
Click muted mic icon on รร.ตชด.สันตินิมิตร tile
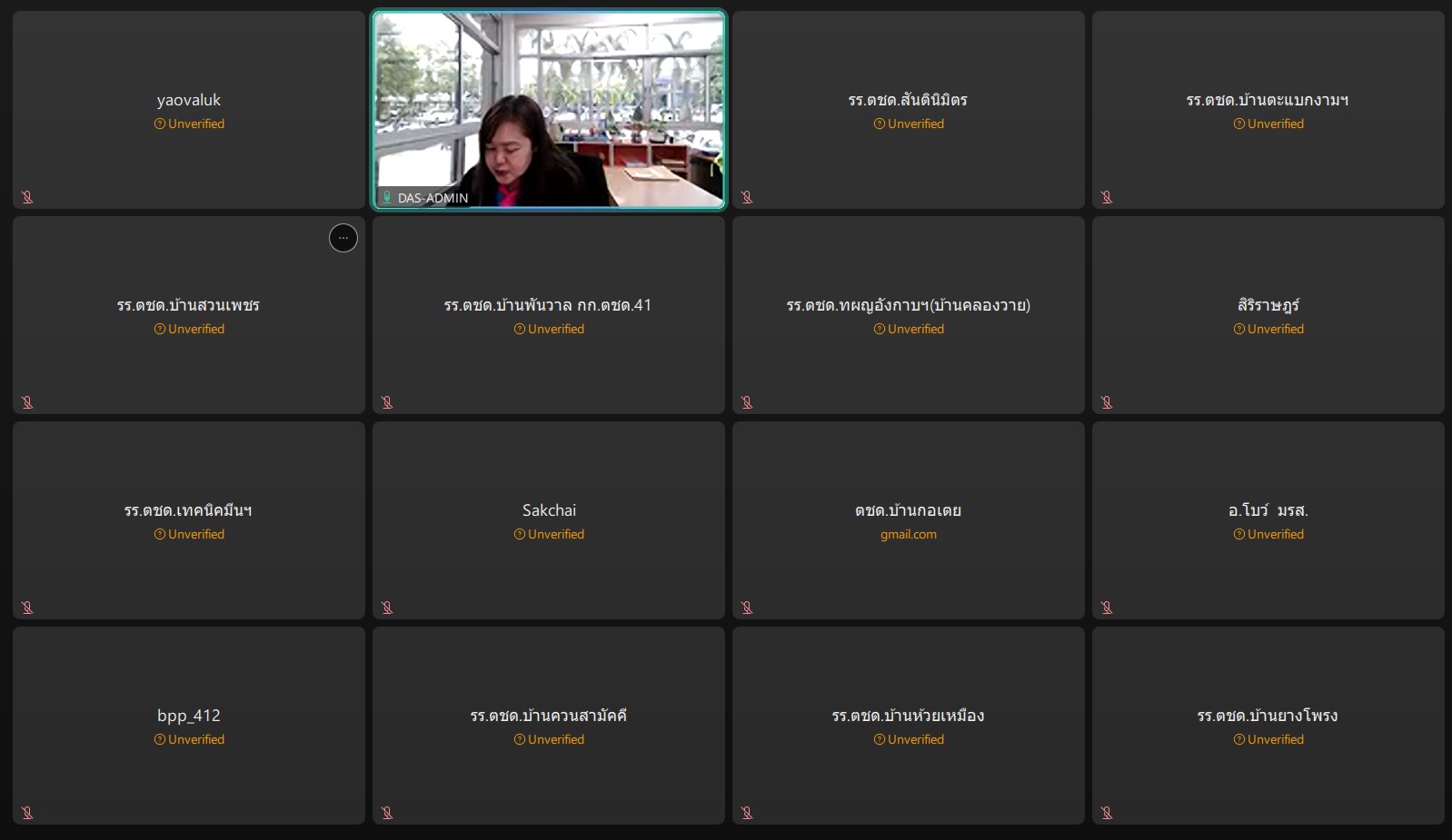coord(747,197)
